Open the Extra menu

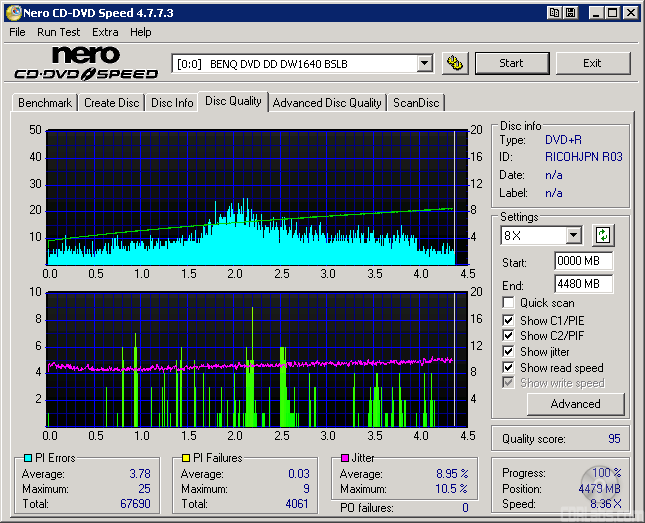tap(105, 32)
